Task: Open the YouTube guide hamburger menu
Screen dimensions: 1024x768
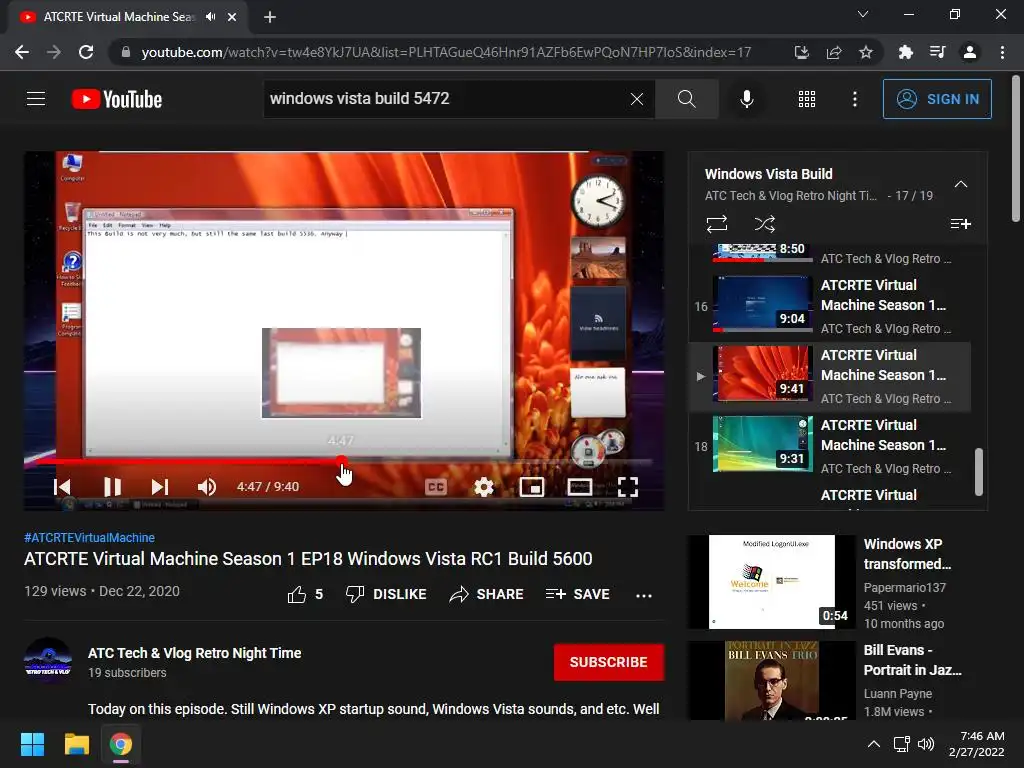Action: [x=36, y=99]
